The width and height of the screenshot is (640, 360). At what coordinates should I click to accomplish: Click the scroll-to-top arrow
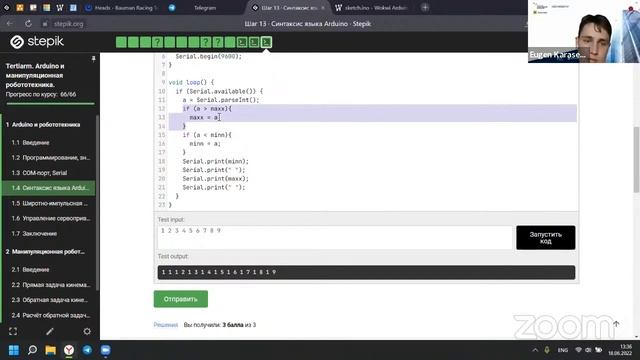616,324
